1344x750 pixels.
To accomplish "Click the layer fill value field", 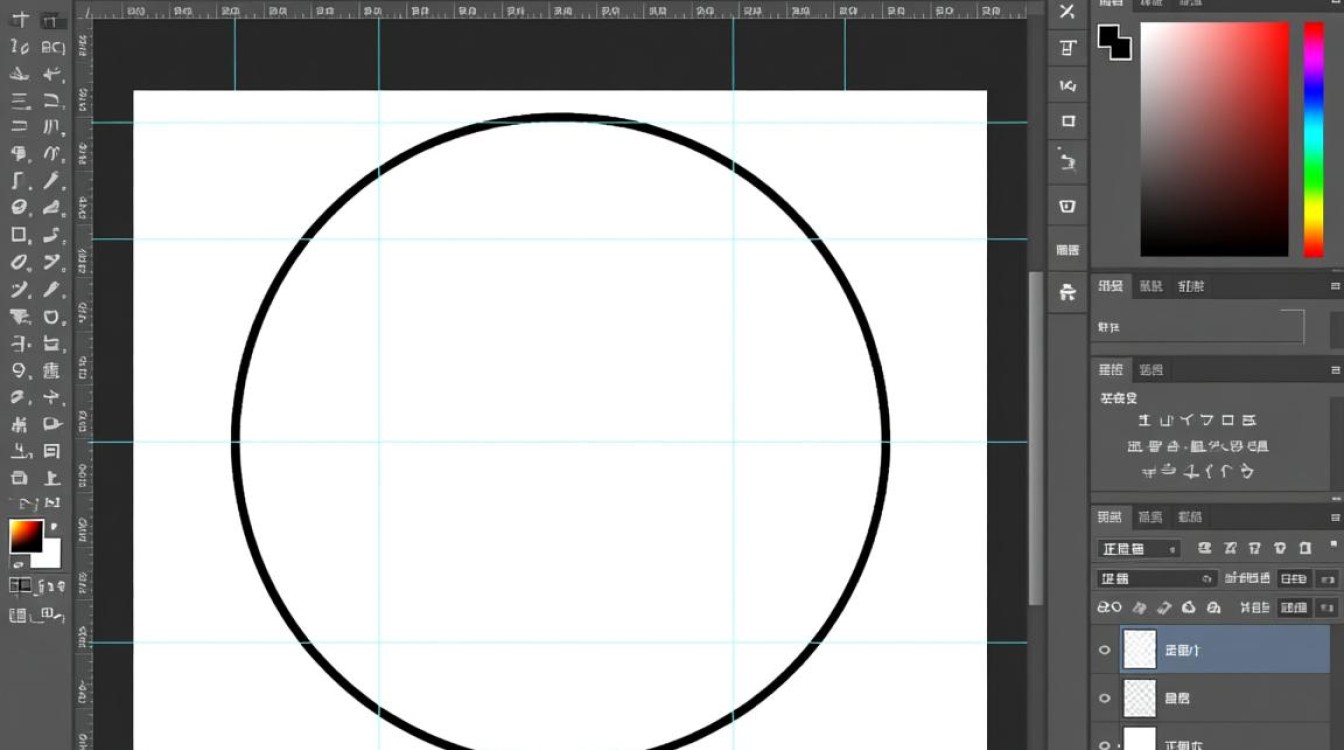I will click(x=1294, y=608).
